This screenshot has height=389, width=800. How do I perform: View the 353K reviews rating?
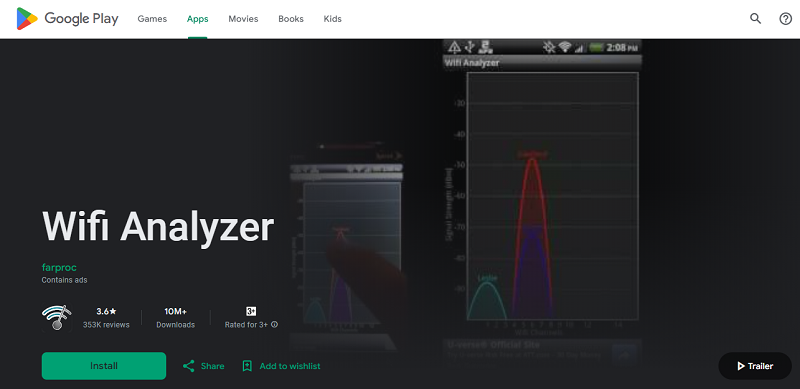[106, 325]
